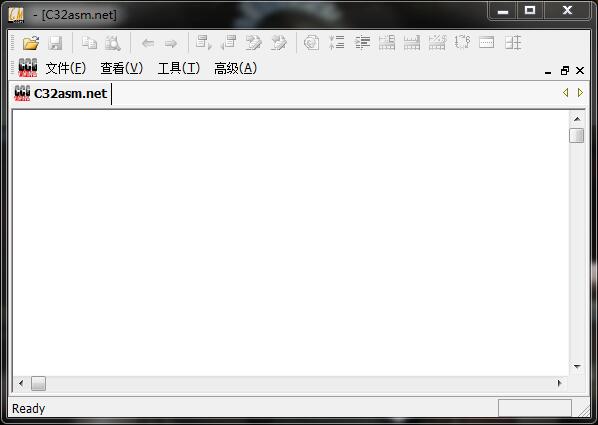This screenshot has height=425, width=598.
Task: Restore the inner document window
Action: 565,71
